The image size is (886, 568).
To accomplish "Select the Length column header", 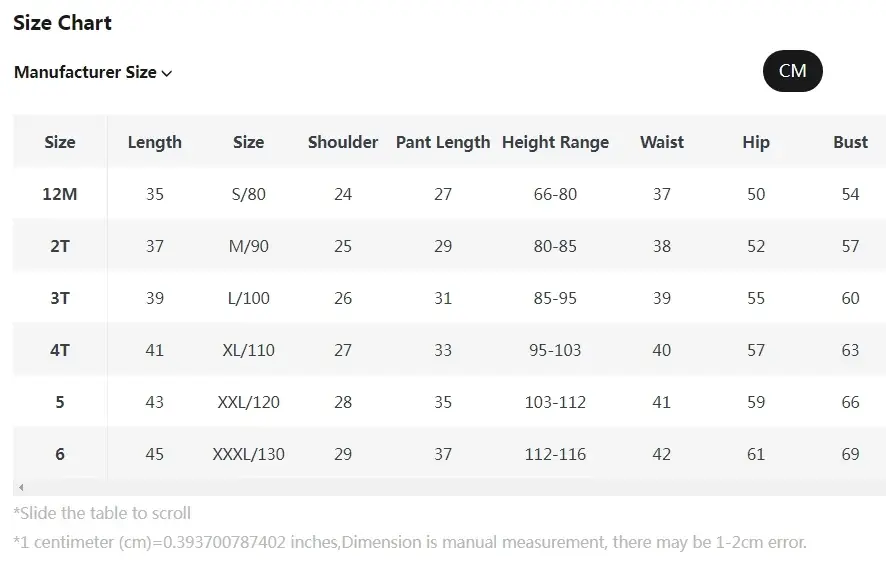I will (x=154, y=142).
